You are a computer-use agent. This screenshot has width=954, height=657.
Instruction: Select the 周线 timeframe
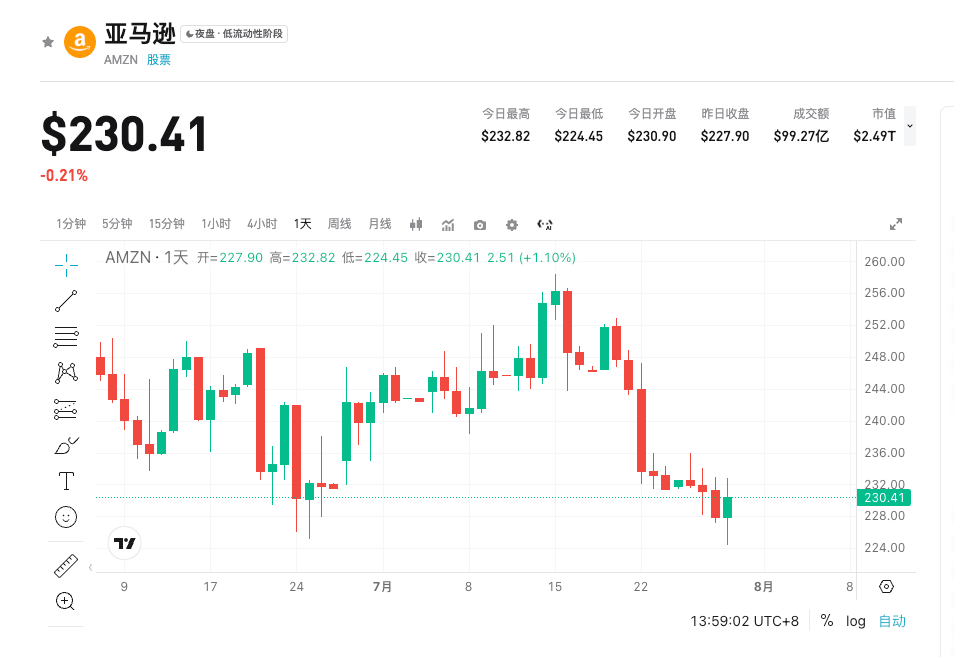(339, 224)
